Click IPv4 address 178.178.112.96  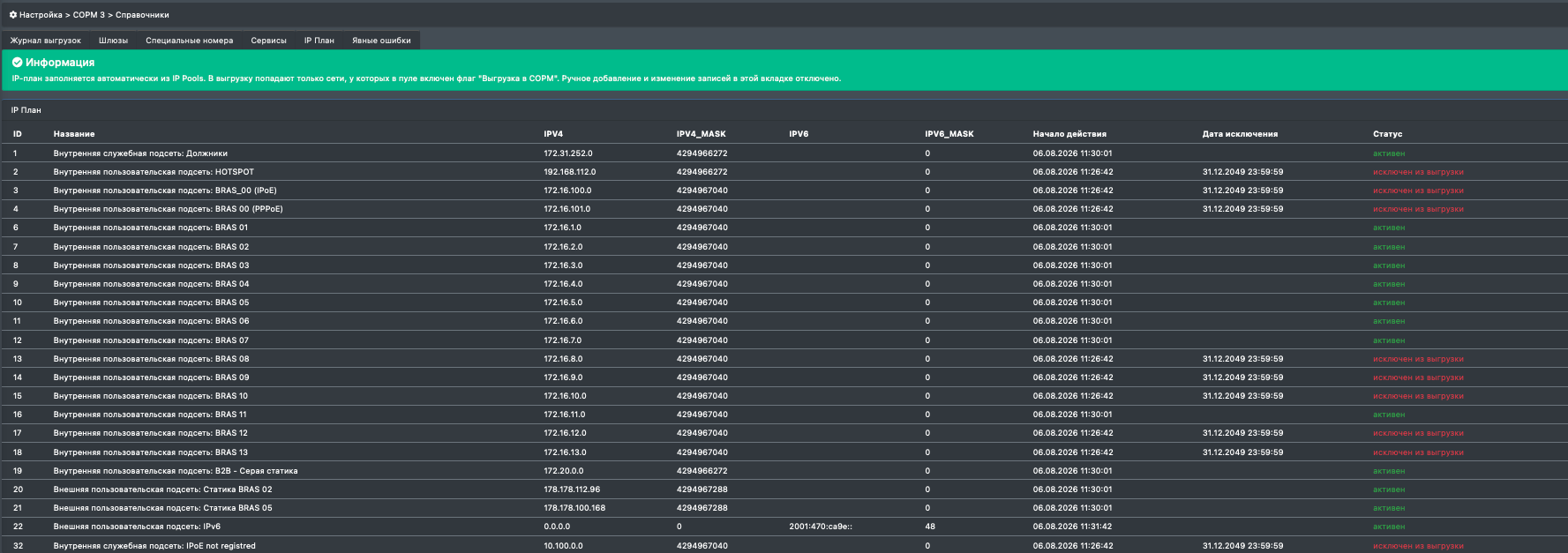pos(572,489)
